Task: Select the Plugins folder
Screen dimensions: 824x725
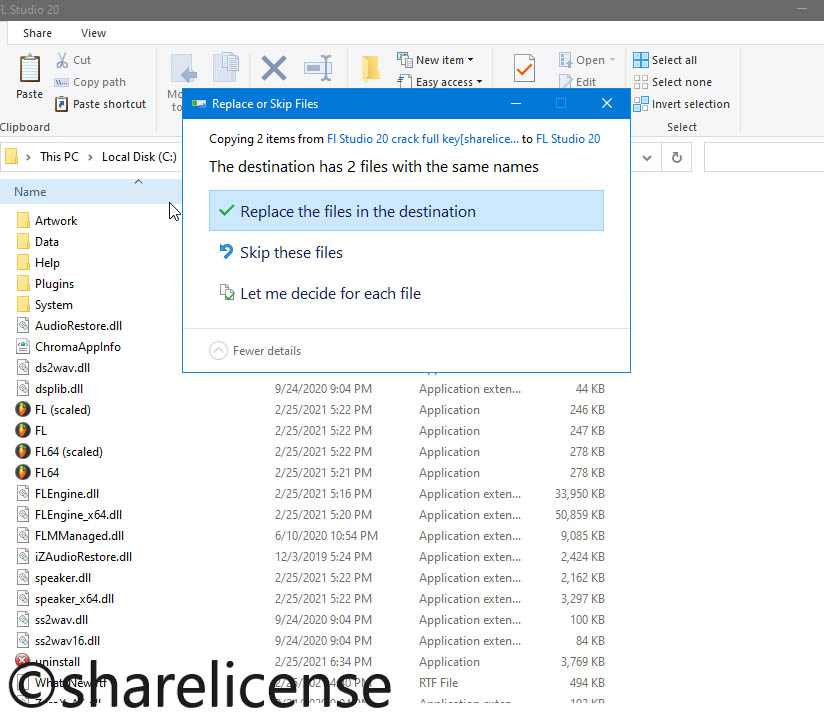Action: pos(54,284)
